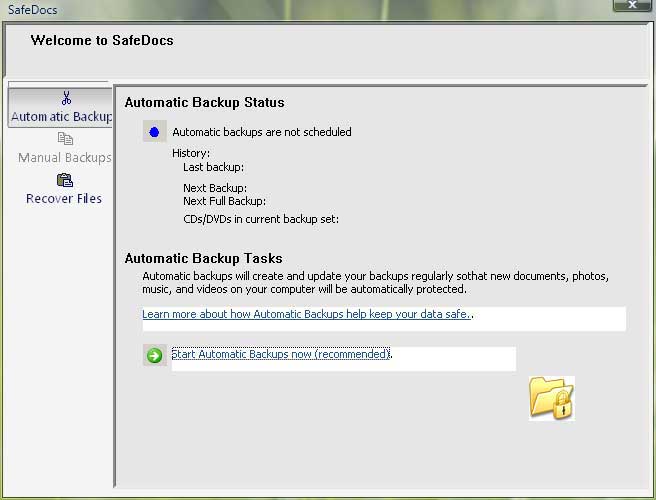
Task: Click the 'Last backup:' label
Action: (x=213, y=167)
